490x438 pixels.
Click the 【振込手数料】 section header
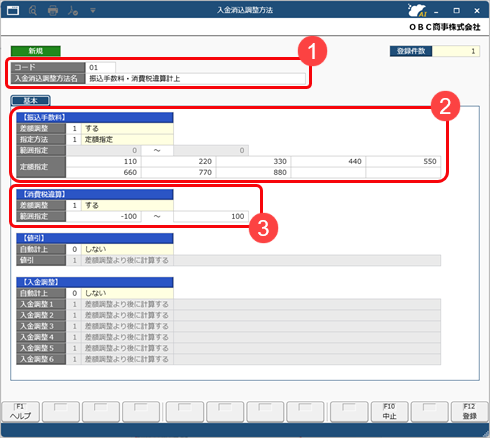point(95,117)
